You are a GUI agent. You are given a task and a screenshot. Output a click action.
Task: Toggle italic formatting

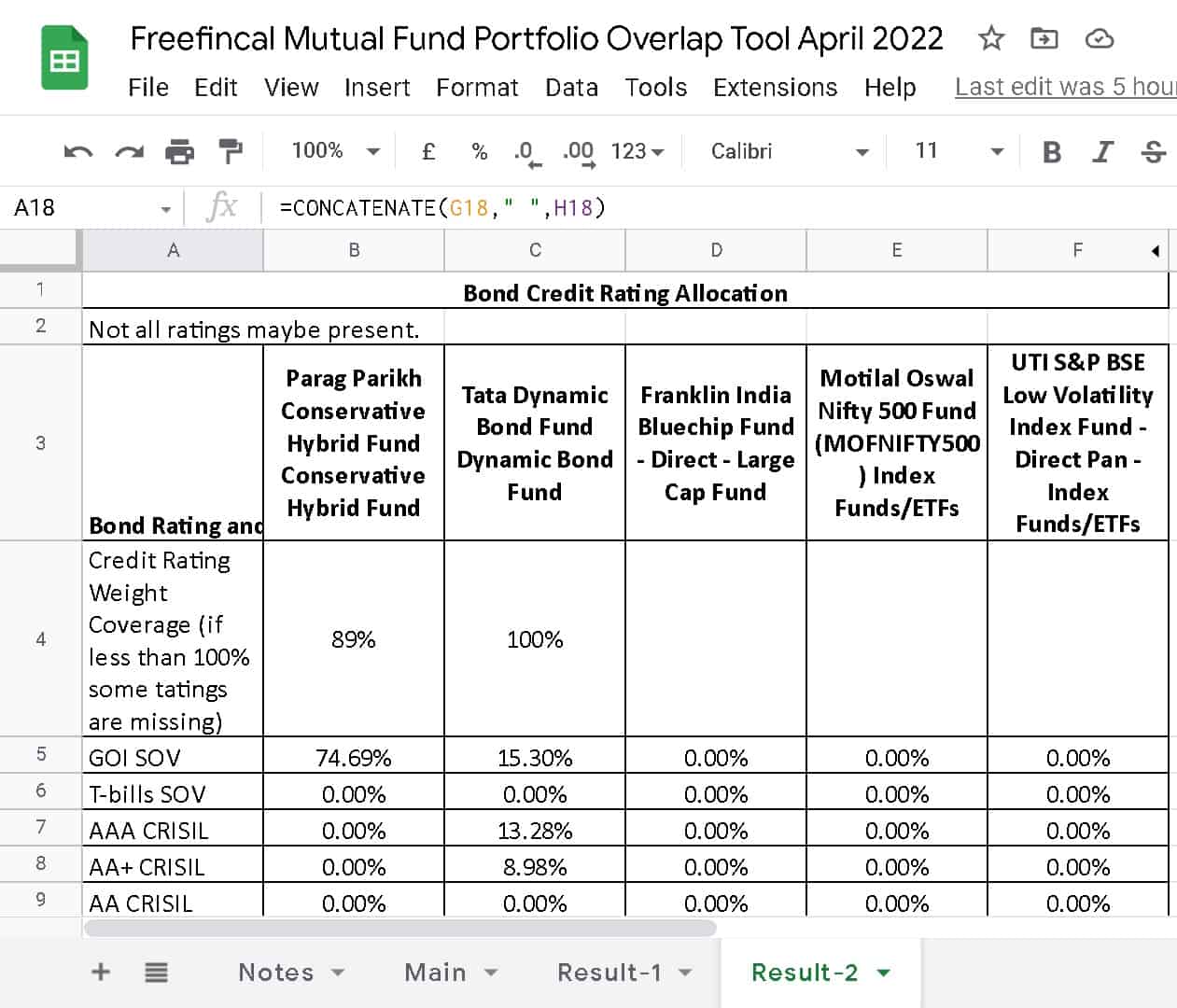[x=1101, y=150]
